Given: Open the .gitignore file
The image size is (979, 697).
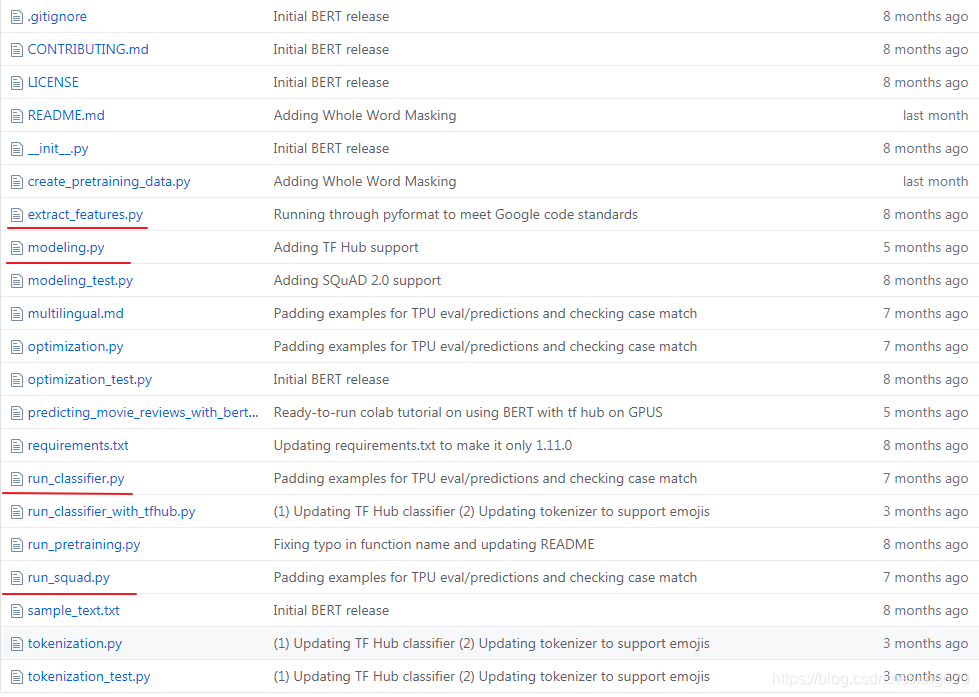Looking at the screenshot, I should point(57,17).
